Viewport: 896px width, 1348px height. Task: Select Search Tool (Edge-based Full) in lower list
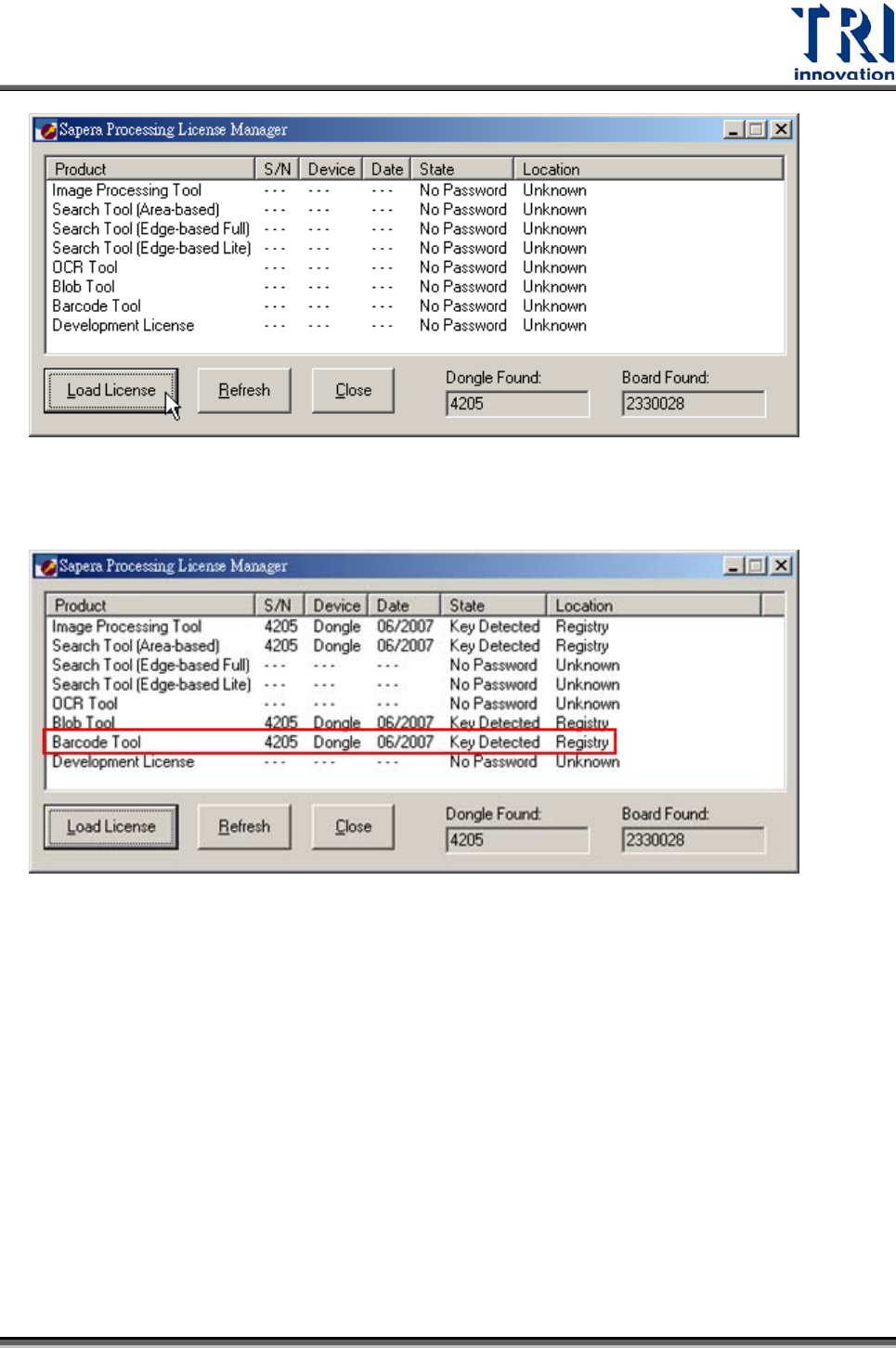415,666
